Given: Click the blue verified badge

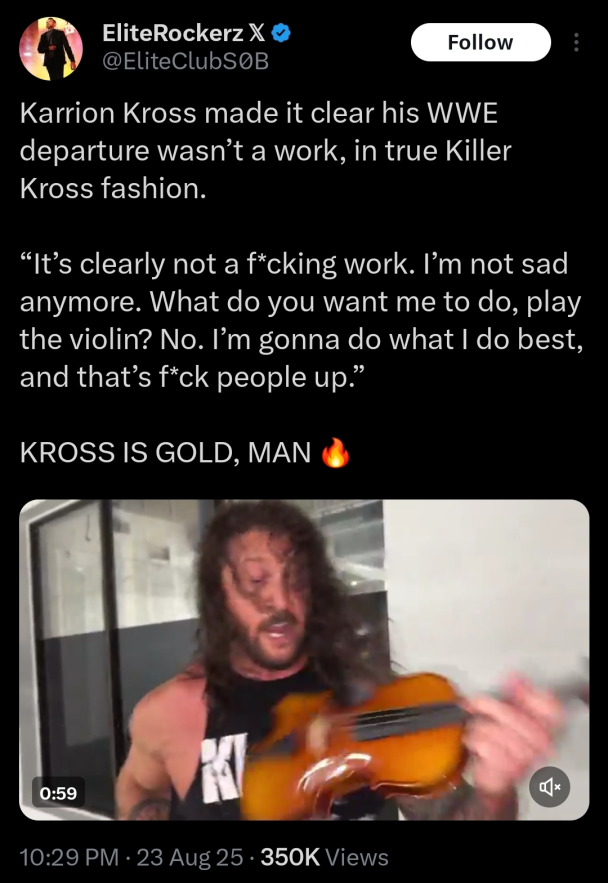Looking at the screenshot, I should tap(281, 34).
